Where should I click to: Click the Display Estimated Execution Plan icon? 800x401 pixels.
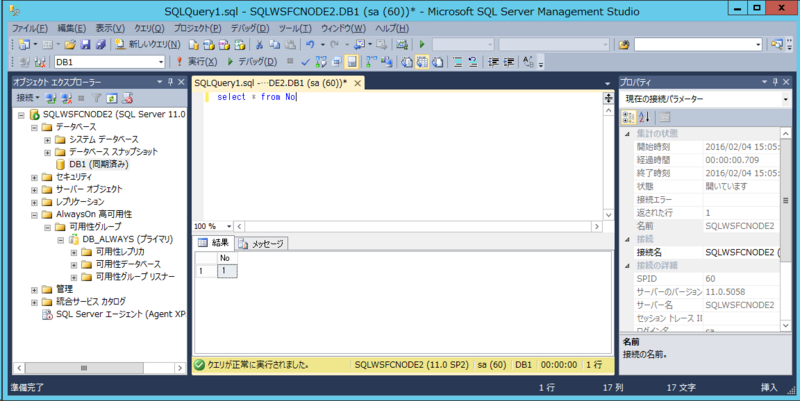pyautogui.click(x=321, y=62)
